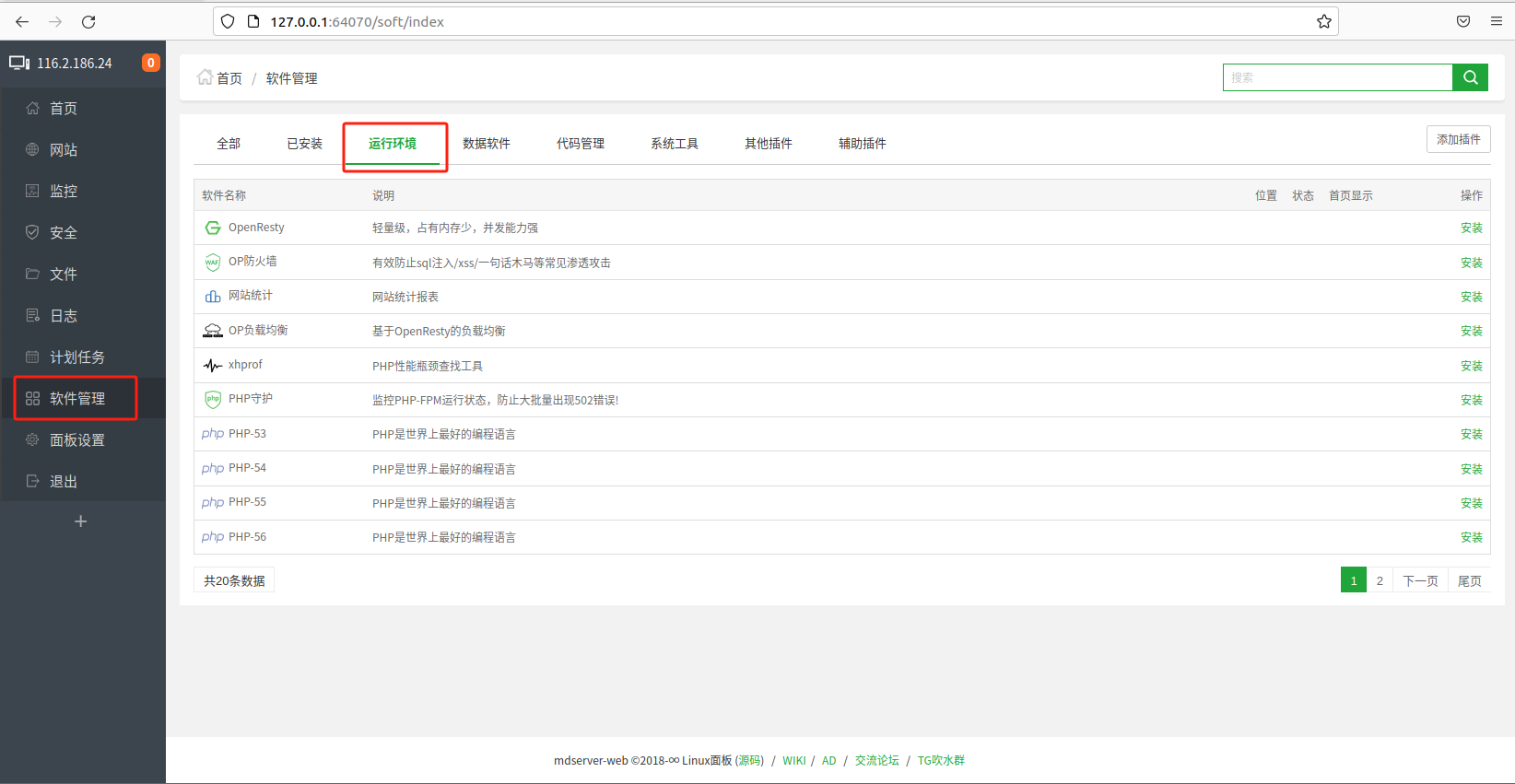Click 安装 for OpenResty
The height and width of the screenshot is (784, 1515).
pyautogui.click(x=1472, y=228)
